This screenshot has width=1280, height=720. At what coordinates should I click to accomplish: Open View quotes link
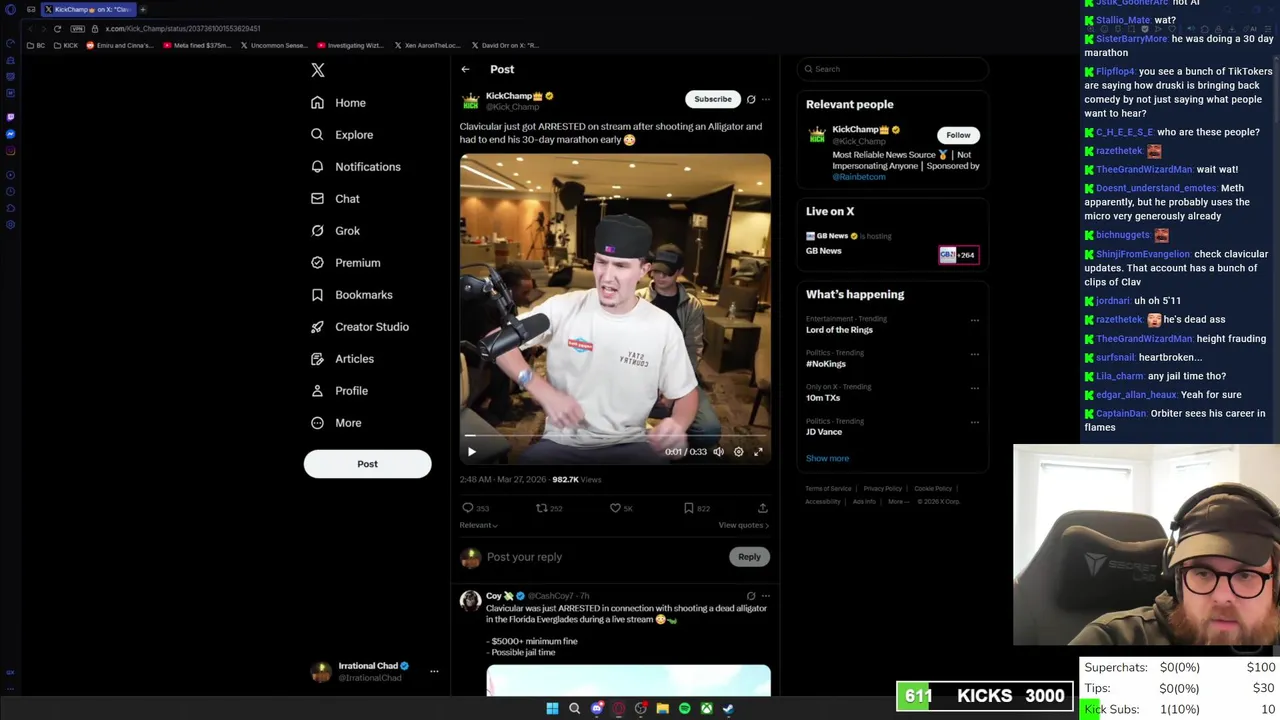point(744,525)
